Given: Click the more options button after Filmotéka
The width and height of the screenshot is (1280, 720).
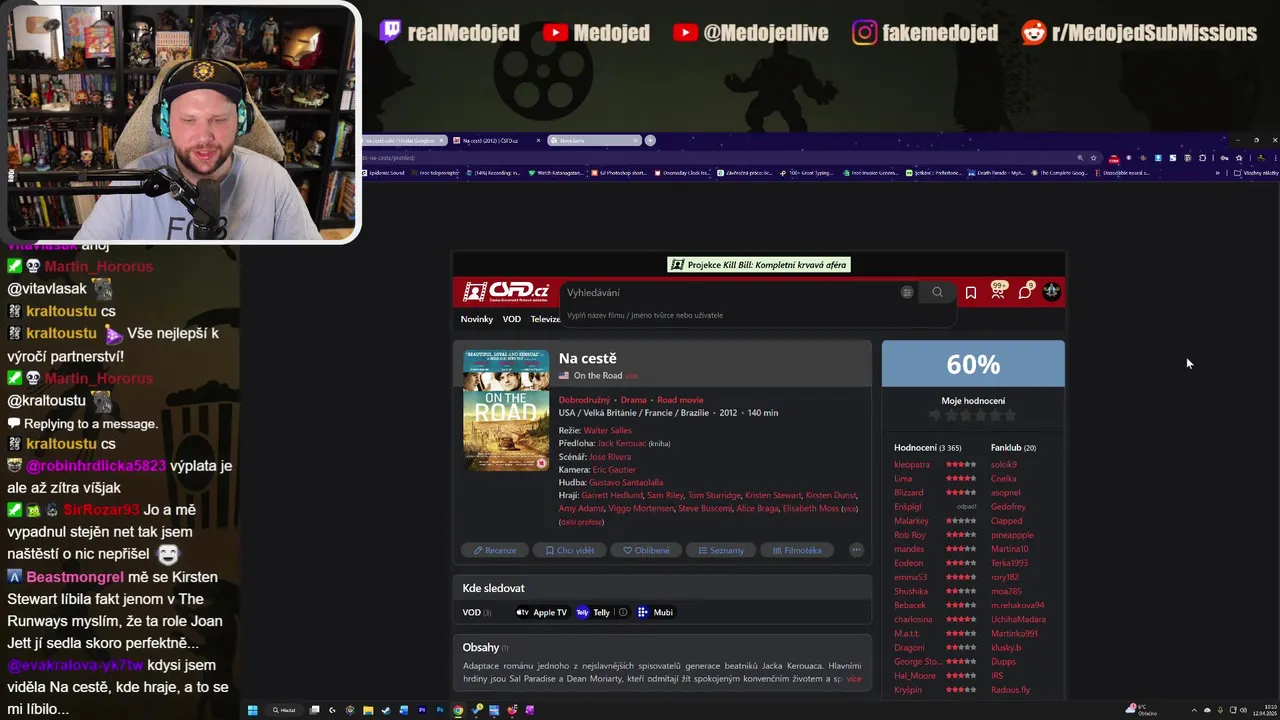Looking at the screenshot, I should (x=856, y=550).
